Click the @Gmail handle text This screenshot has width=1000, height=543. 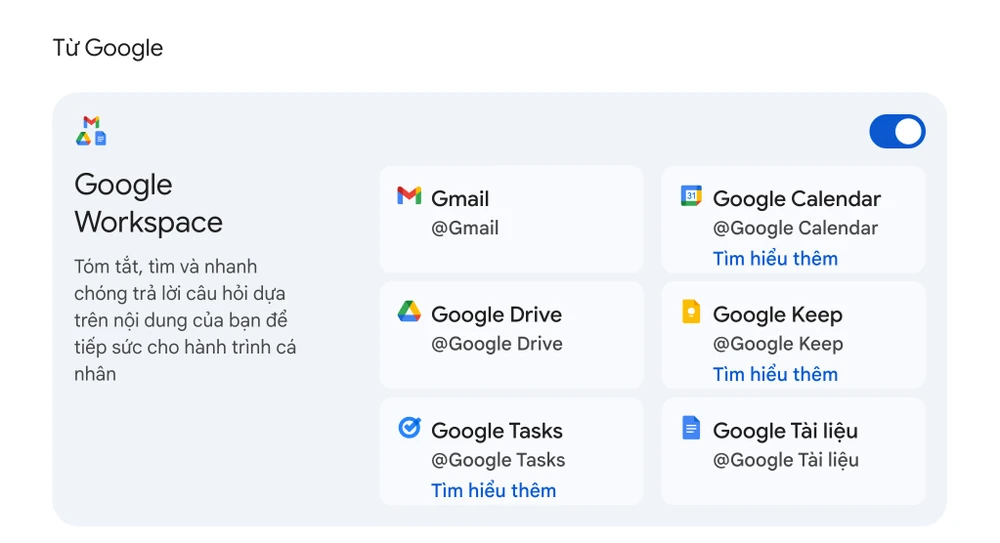(x=464, y=228)
